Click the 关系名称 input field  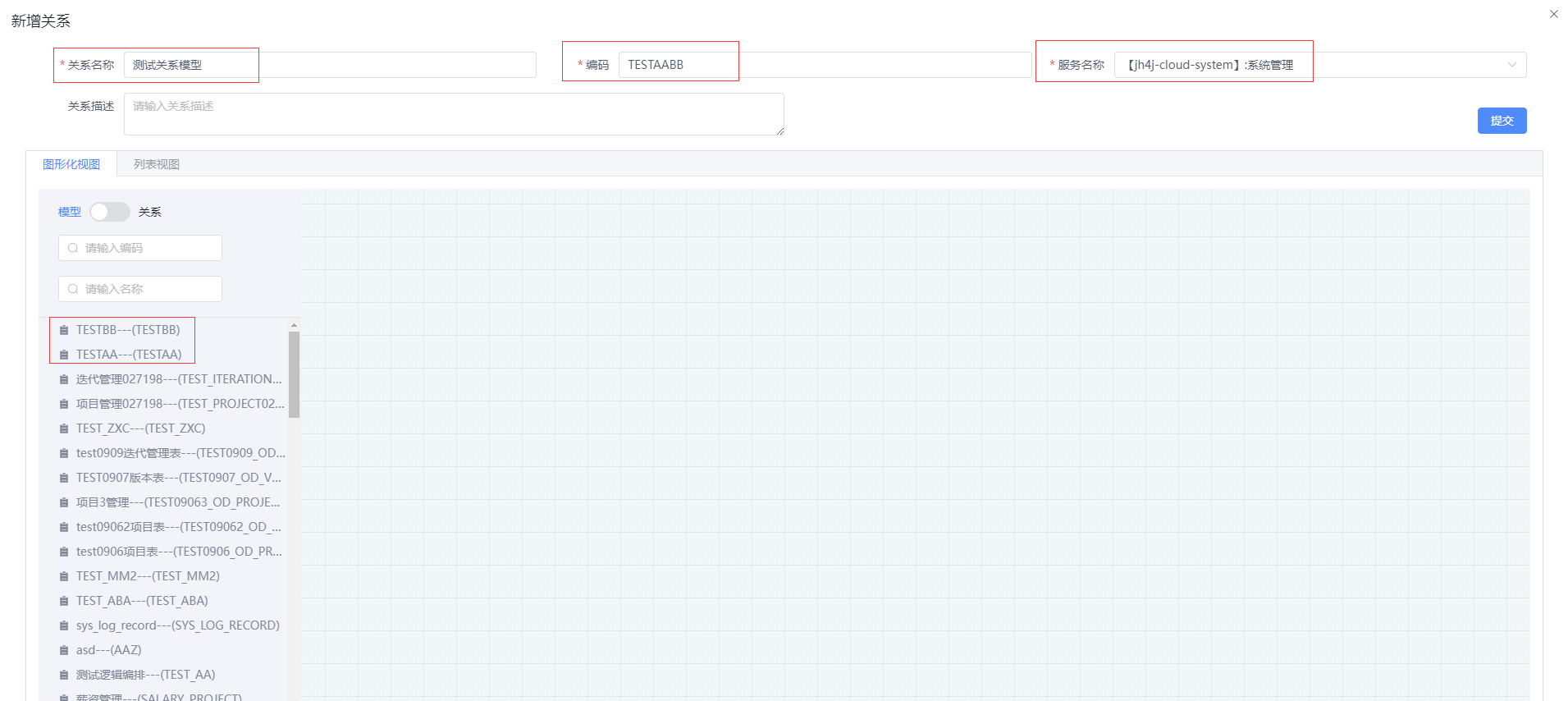tap(330, 65)
